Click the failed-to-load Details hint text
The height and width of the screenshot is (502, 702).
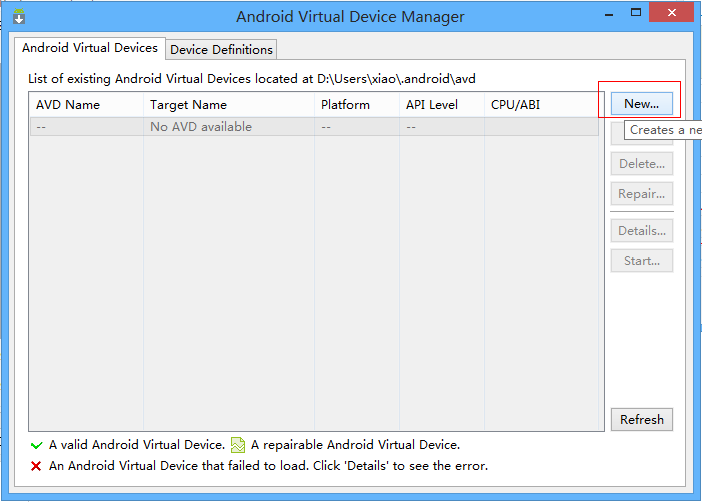(x=268, y=466)
